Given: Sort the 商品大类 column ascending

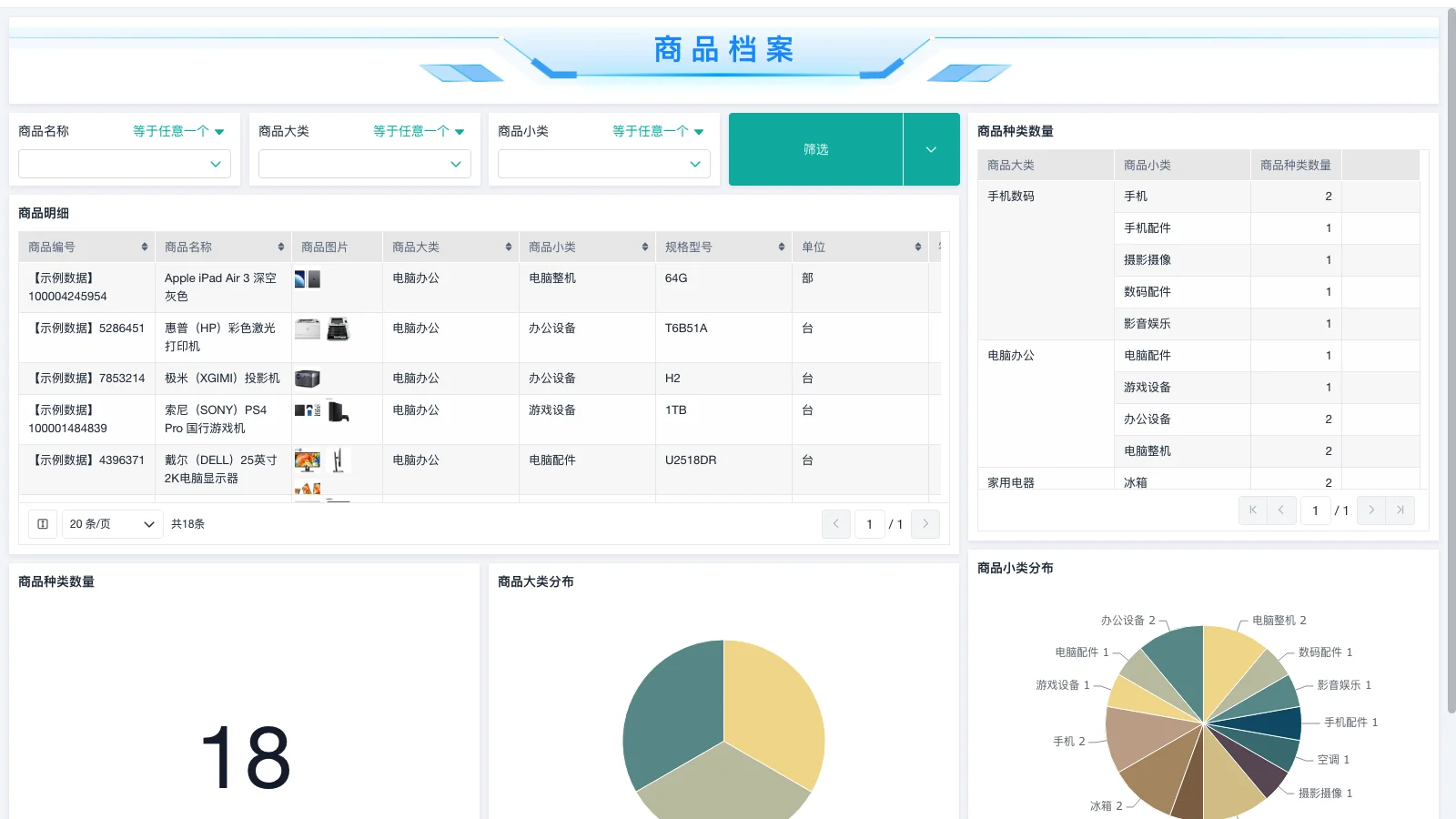Looking at the screenshot, I should pos(510,246).
